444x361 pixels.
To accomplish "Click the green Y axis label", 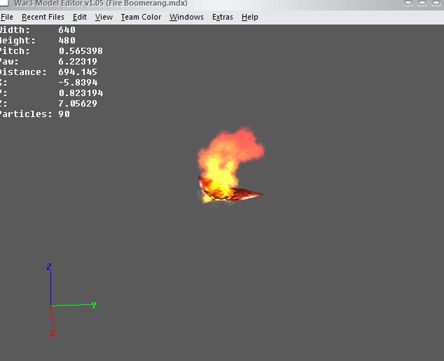I will coord(94,305).
